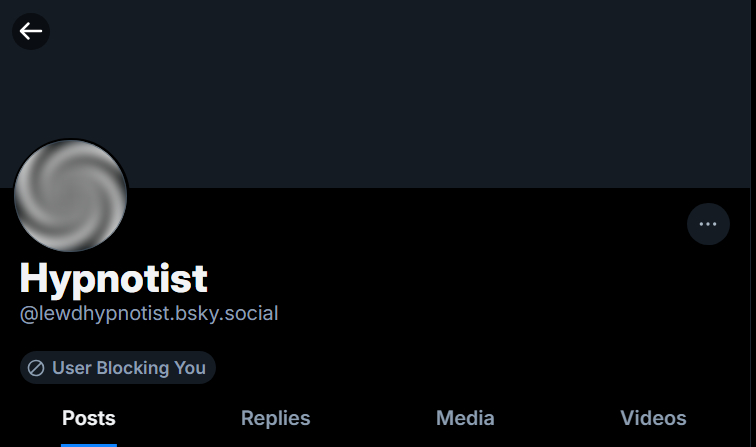Click the back arrow icon
The height and width of the screenshot is (447, 756).
point(31,31)
